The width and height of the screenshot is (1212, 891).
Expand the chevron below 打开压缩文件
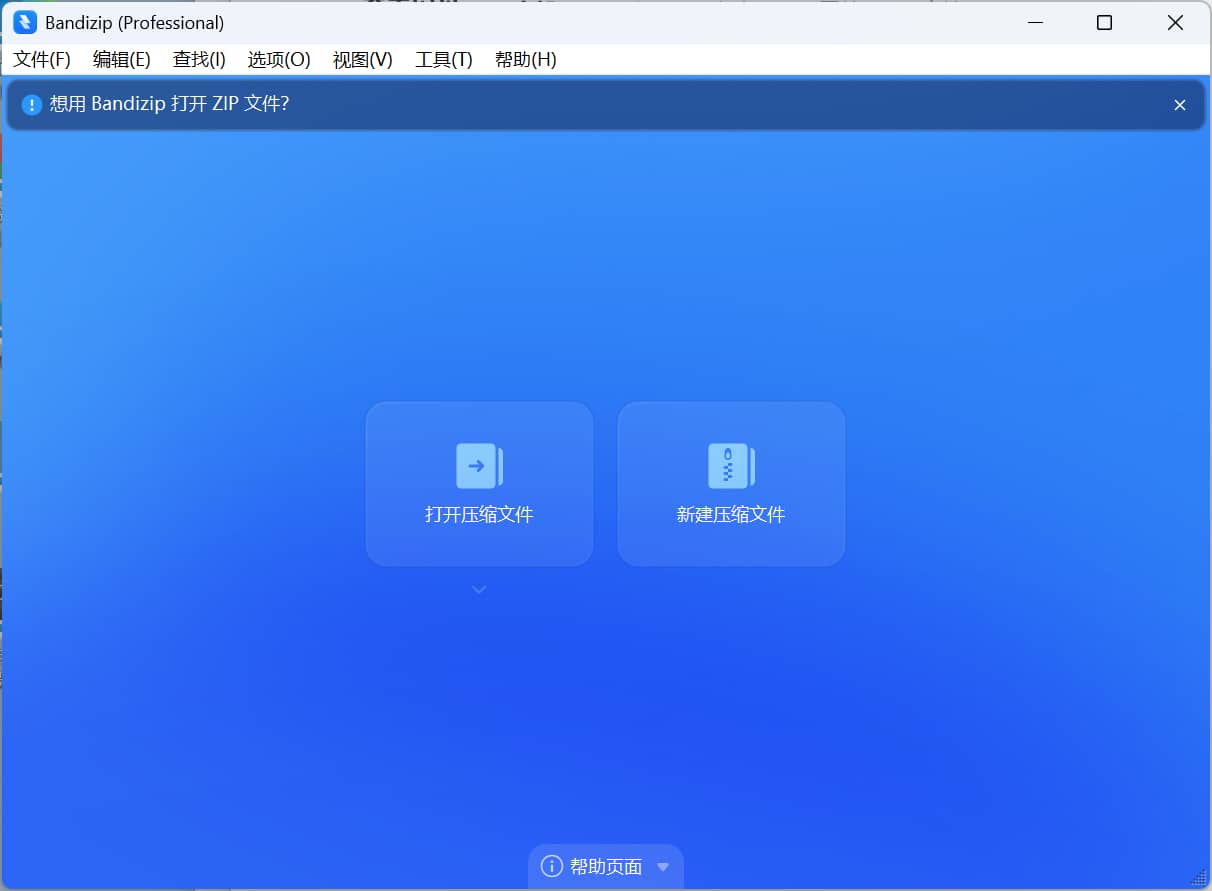[479, 590]
